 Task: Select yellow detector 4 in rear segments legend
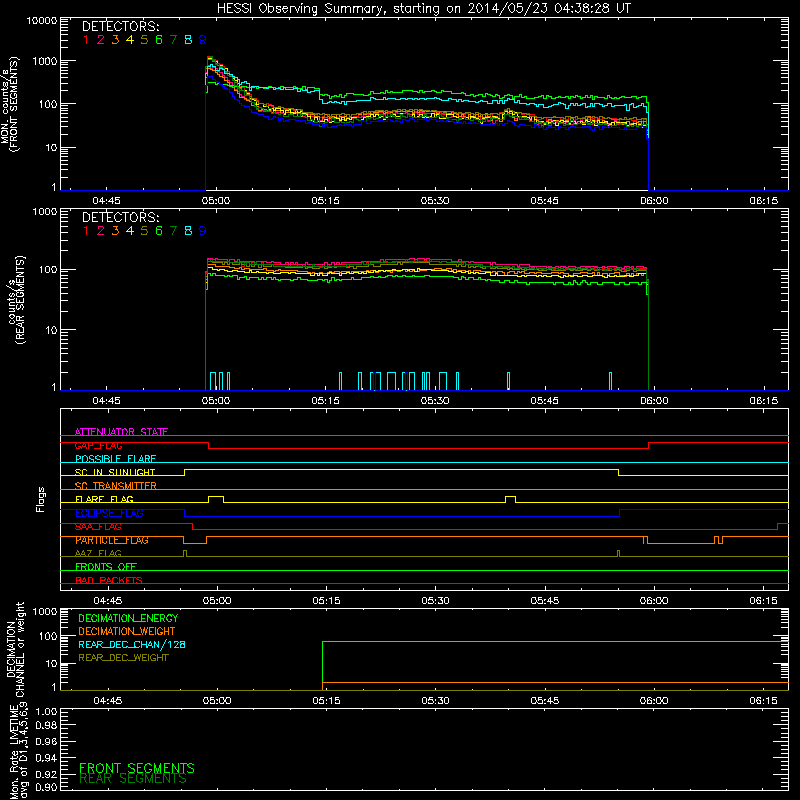(130, 231)
